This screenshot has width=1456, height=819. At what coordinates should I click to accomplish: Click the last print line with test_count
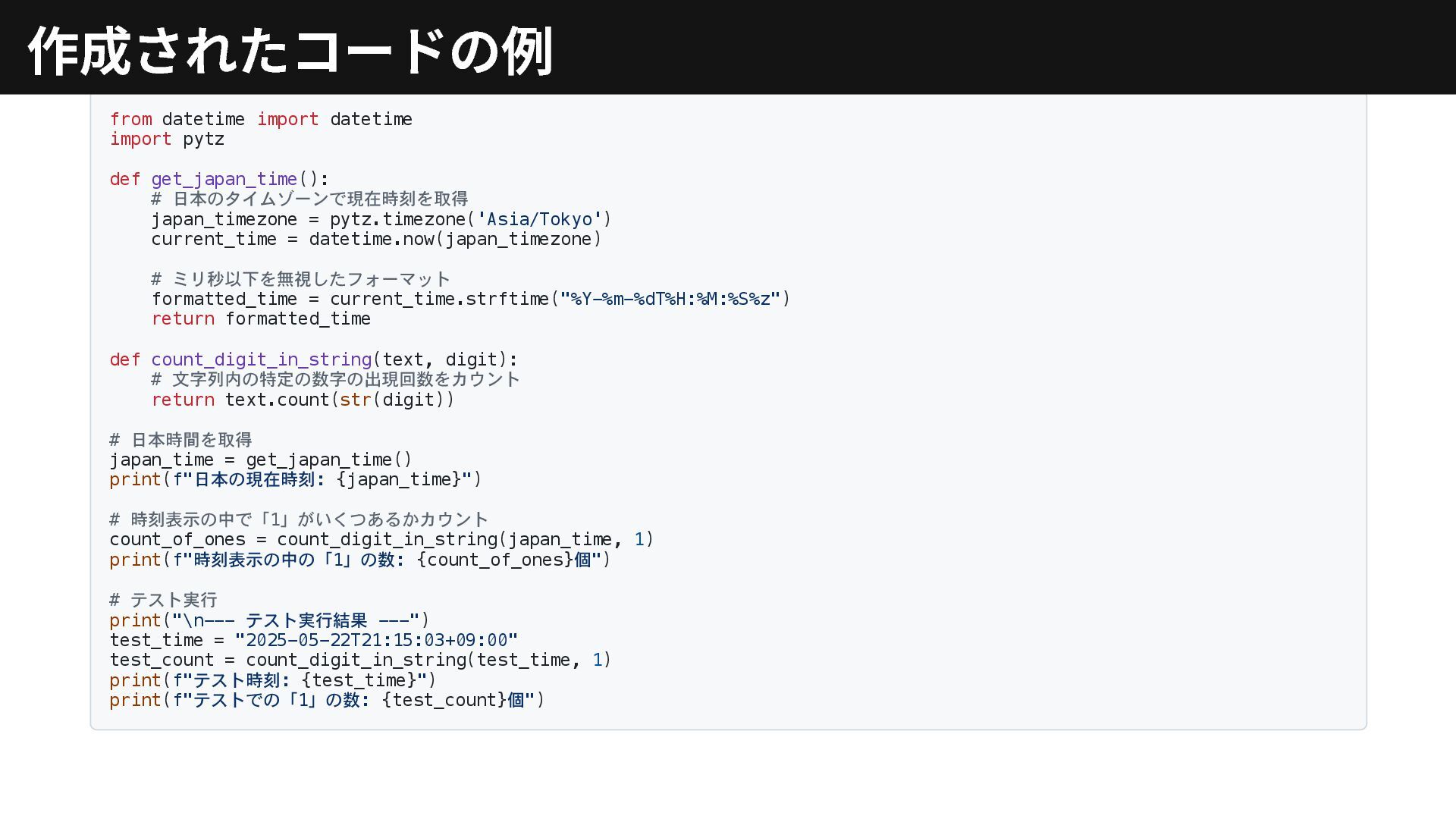point(327,700)
